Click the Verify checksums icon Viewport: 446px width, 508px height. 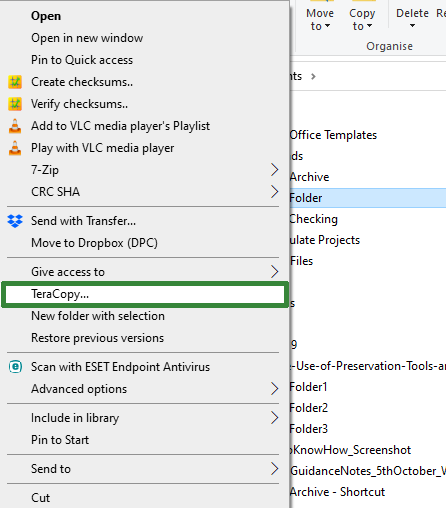tap(15, 104)
